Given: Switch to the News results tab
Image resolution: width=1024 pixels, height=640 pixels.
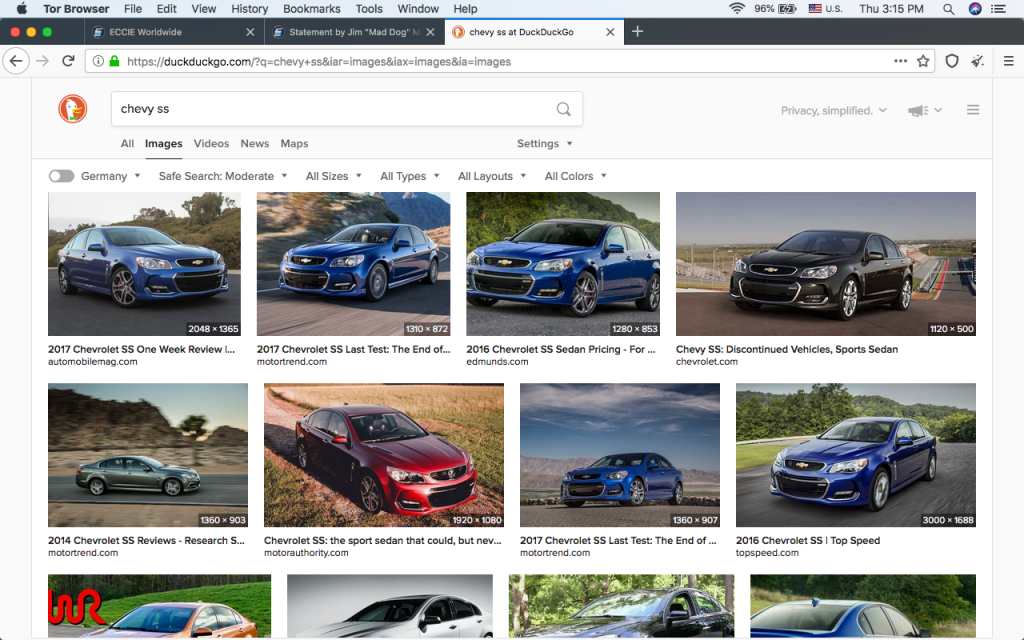Looking at the screenshot, I should (255, 144).
